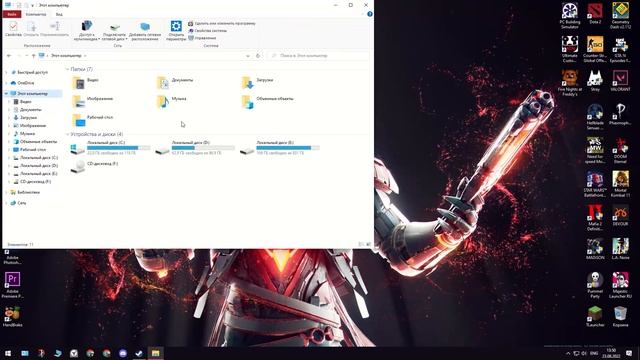The width and height of the screenshot is (640, 360).
Task: Expand the Библиотеки tree node arrow
Action: tap(6, 192)
